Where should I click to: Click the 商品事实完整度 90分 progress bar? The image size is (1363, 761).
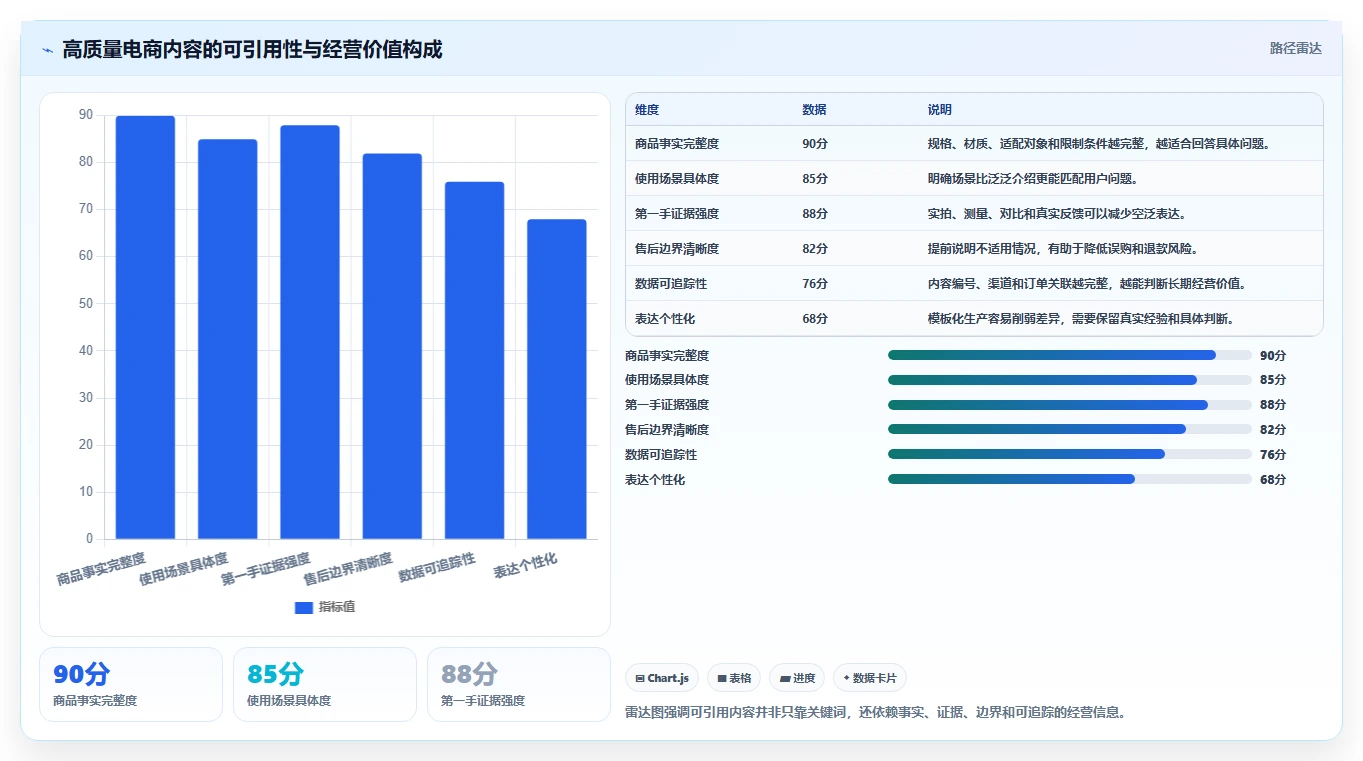[x=1070, y=355]
